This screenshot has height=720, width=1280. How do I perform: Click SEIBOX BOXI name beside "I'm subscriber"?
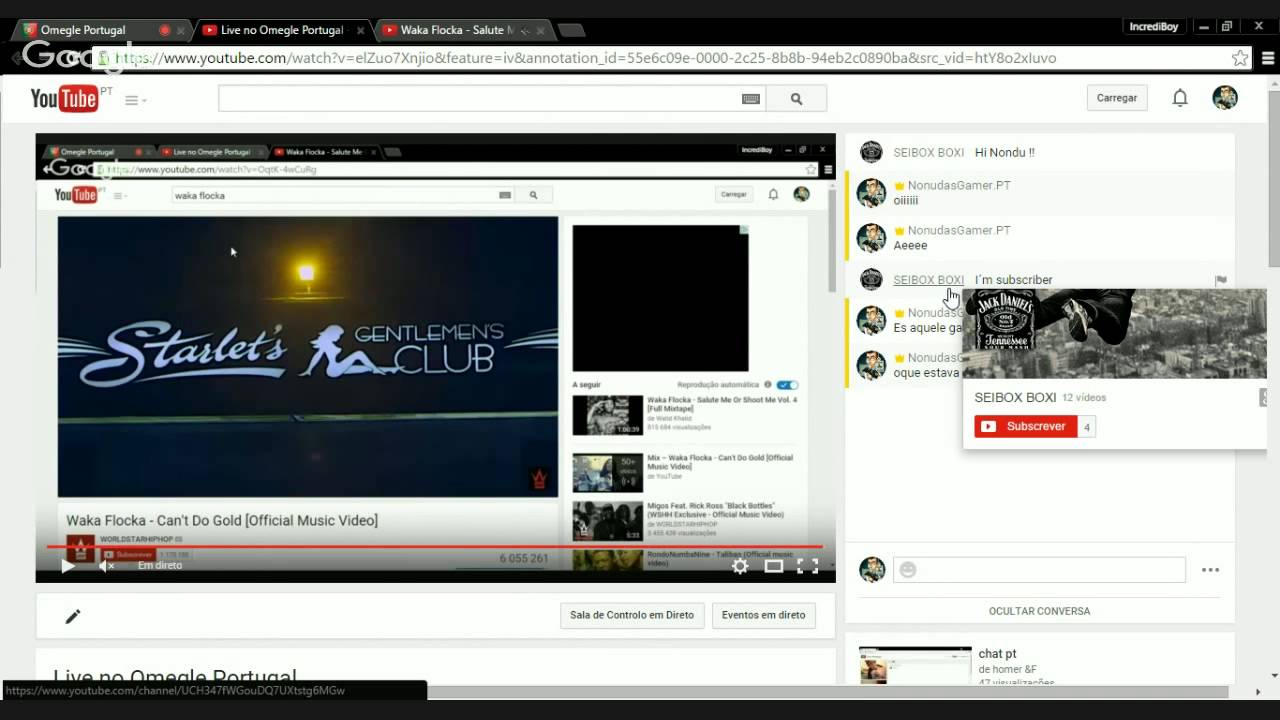[x=928, y=280]
